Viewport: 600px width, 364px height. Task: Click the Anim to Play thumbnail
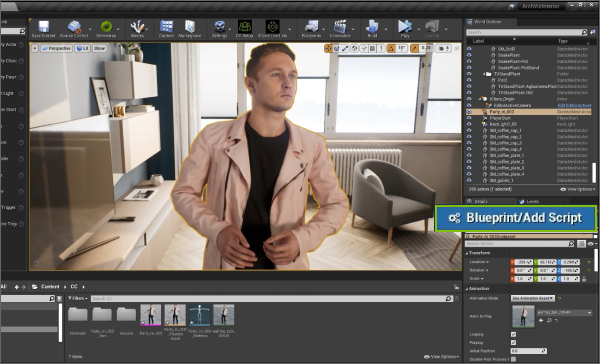point(523,317)
